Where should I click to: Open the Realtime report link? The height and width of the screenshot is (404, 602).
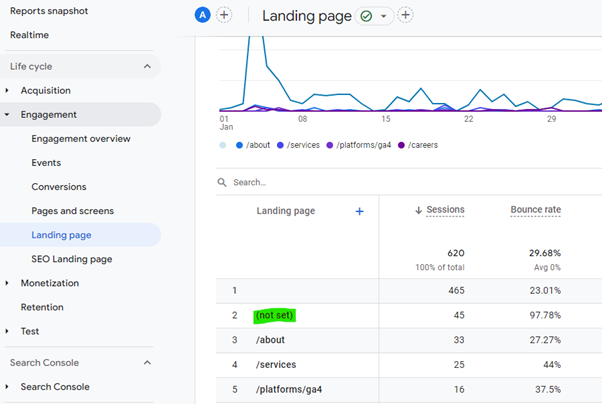coord(29,35)
